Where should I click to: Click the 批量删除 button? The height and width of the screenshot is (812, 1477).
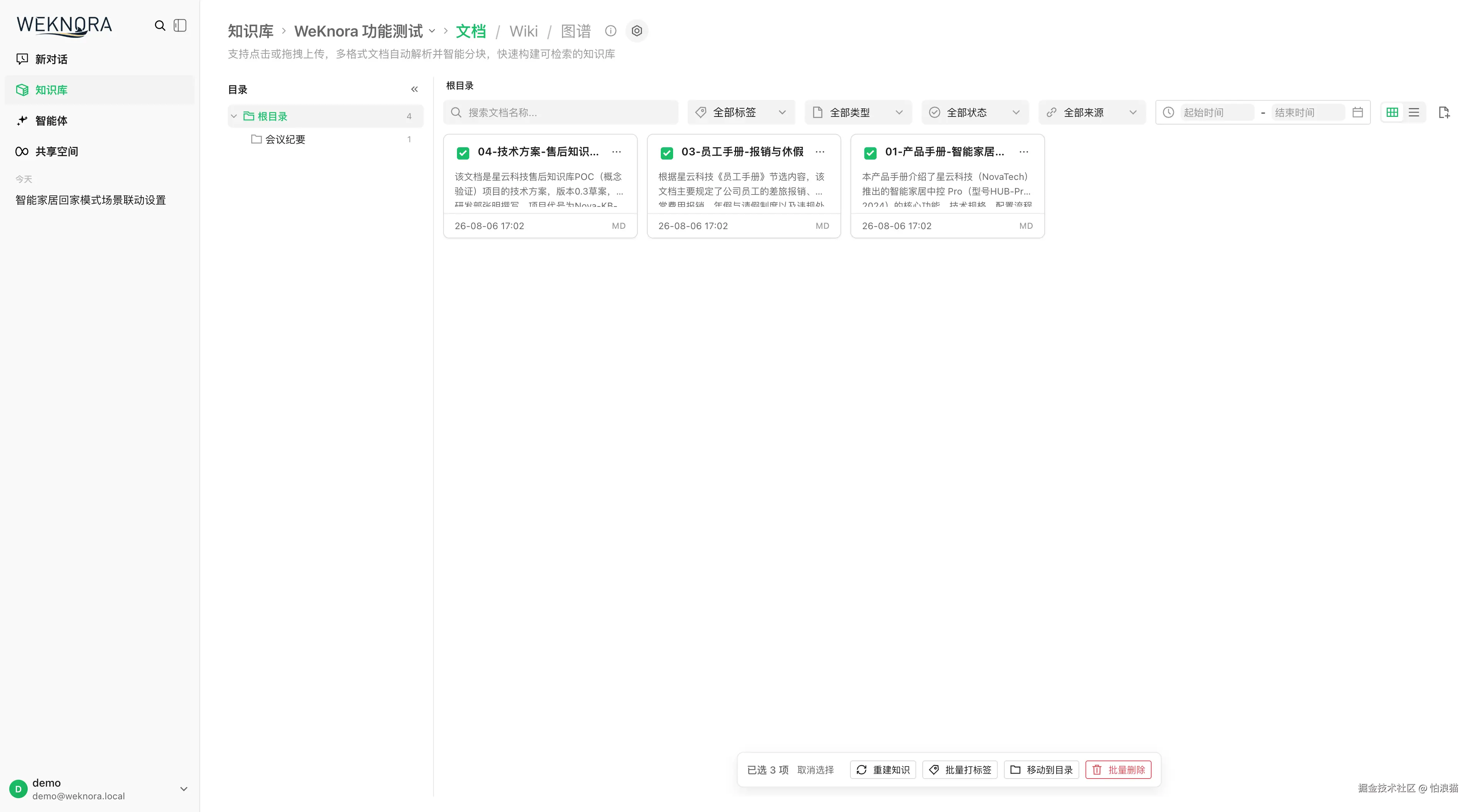click(x=1118, y=770)
